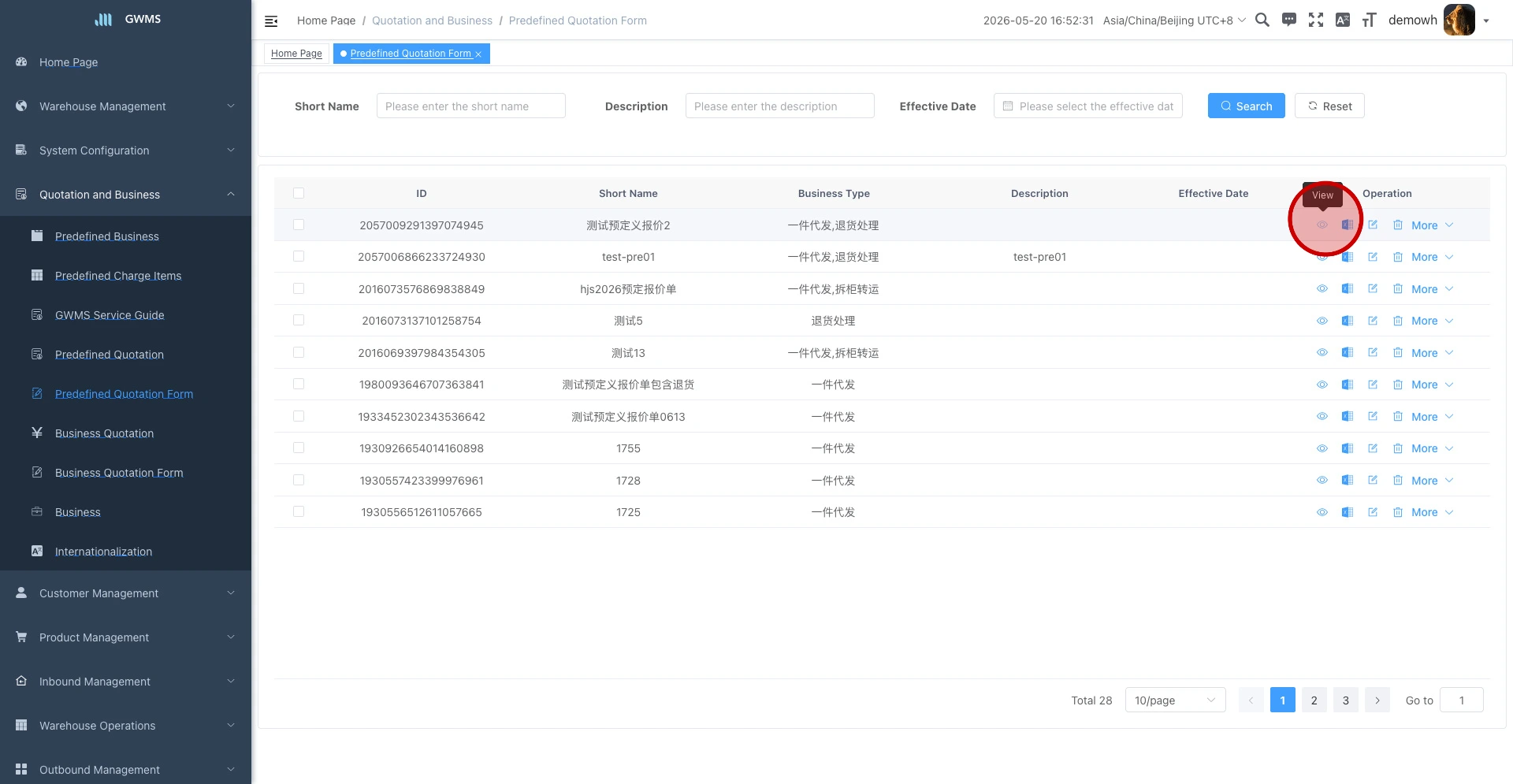
Task: Edit the hjs2026预定报价单 row
Action: coord(1373,288)
